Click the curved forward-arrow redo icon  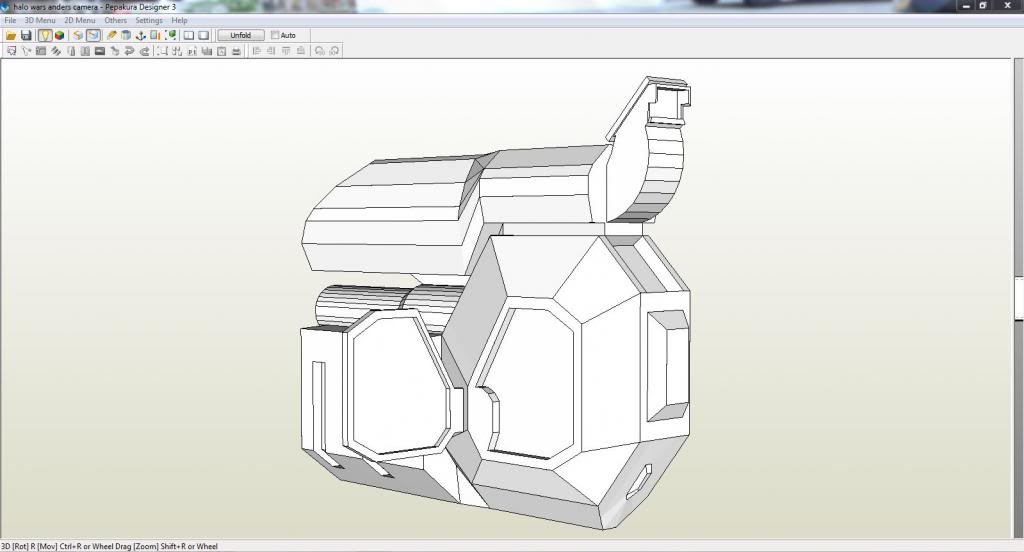click(x=144, y=51)
